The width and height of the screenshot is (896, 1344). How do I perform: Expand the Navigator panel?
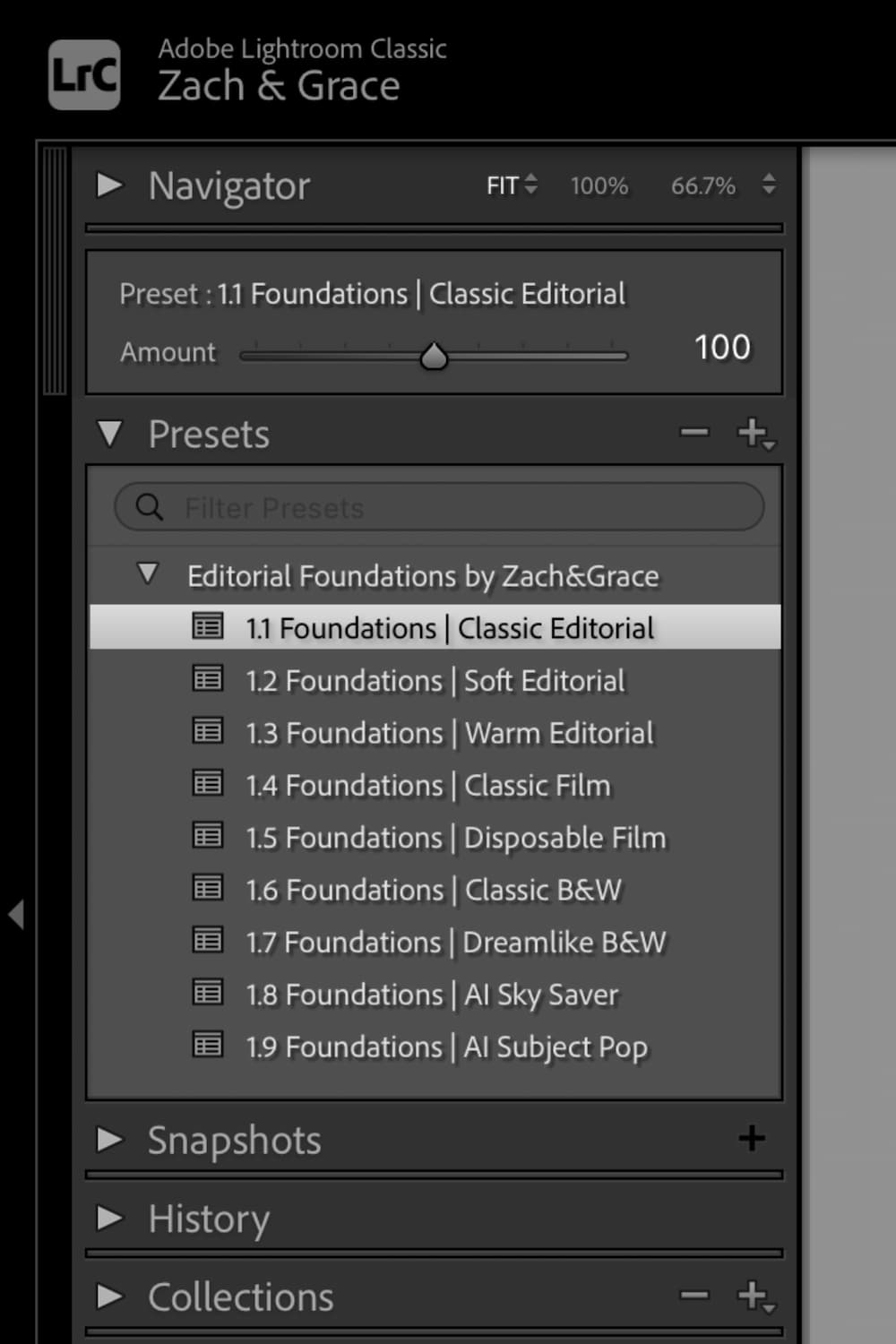tap(109, 185)
